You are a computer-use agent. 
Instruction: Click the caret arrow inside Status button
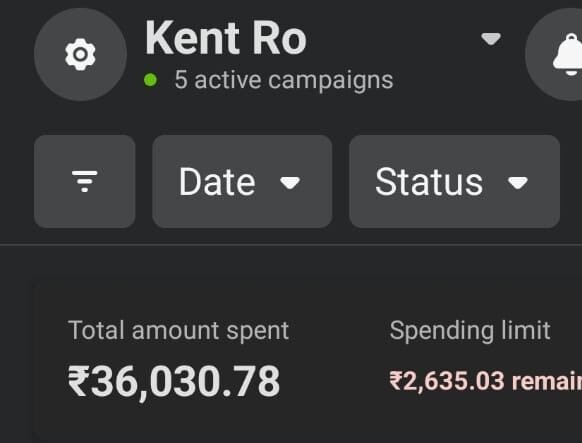[518, 183]
